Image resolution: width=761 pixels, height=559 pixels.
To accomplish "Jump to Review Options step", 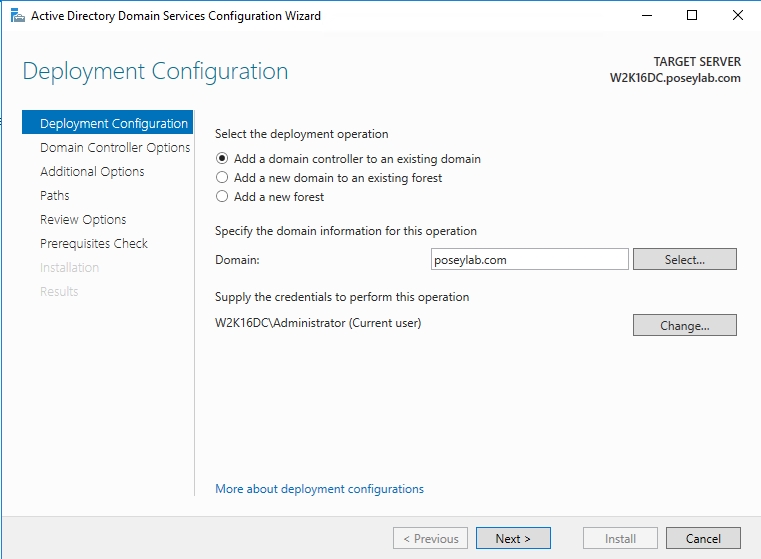I will [x=83, y=220].
